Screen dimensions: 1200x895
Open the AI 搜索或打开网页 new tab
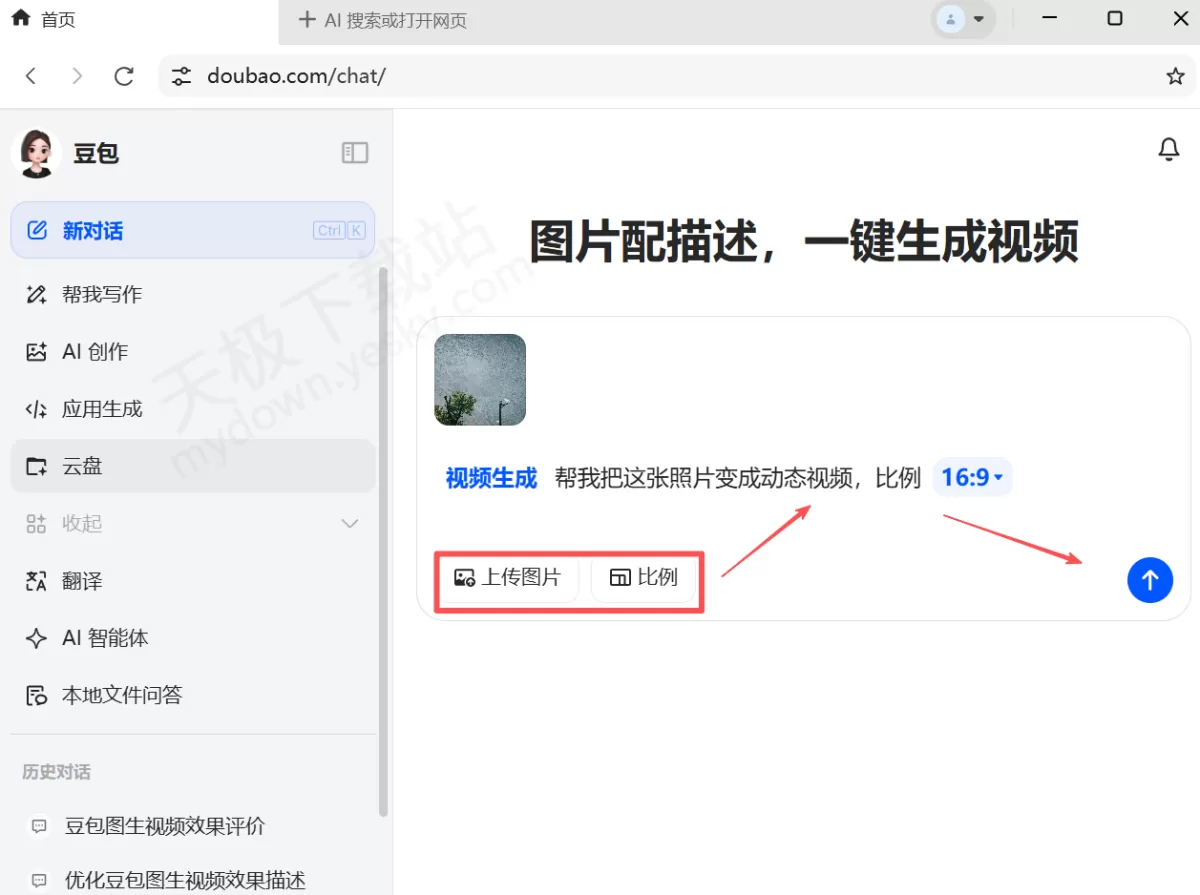pyautogui.click(x=383, y=20)
